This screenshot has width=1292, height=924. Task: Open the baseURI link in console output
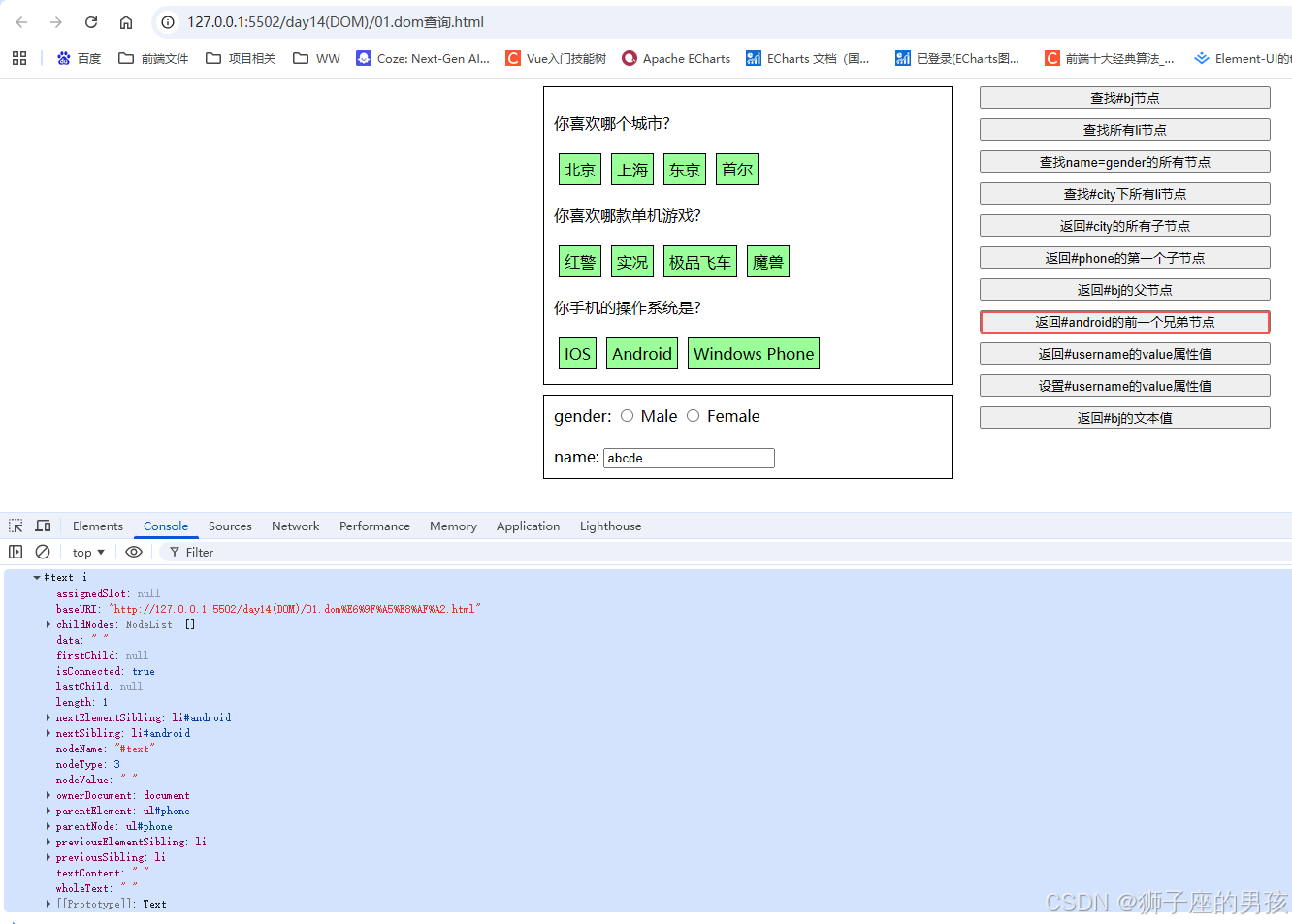pyautogui.click(x=295, y=609)
